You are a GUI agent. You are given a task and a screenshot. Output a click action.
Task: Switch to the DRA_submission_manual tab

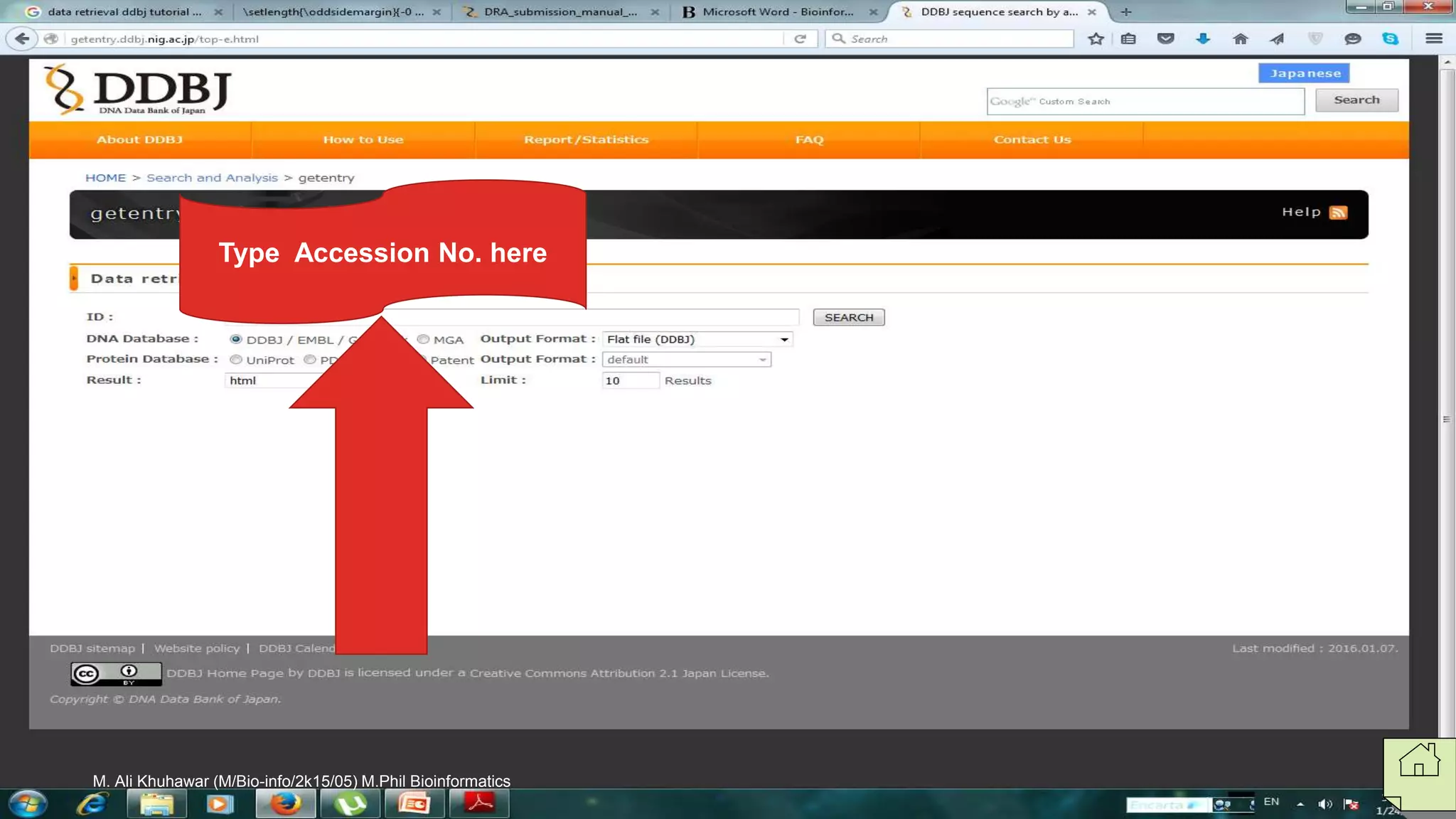[x=560, y=12]
